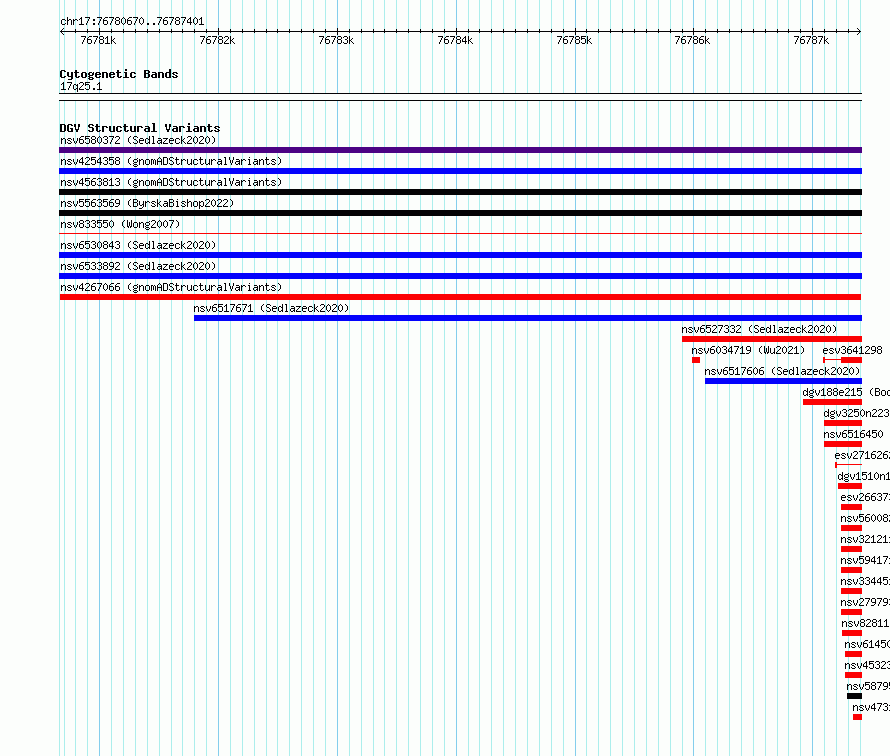Open the variant label starting nsv56008

coord(865,518)
